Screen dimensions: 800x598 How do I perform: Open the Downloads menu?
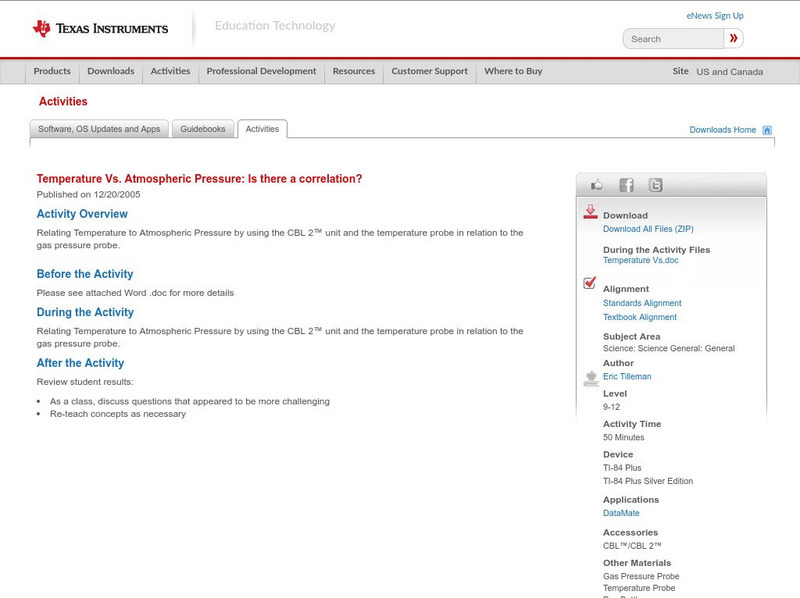[111, 71]
